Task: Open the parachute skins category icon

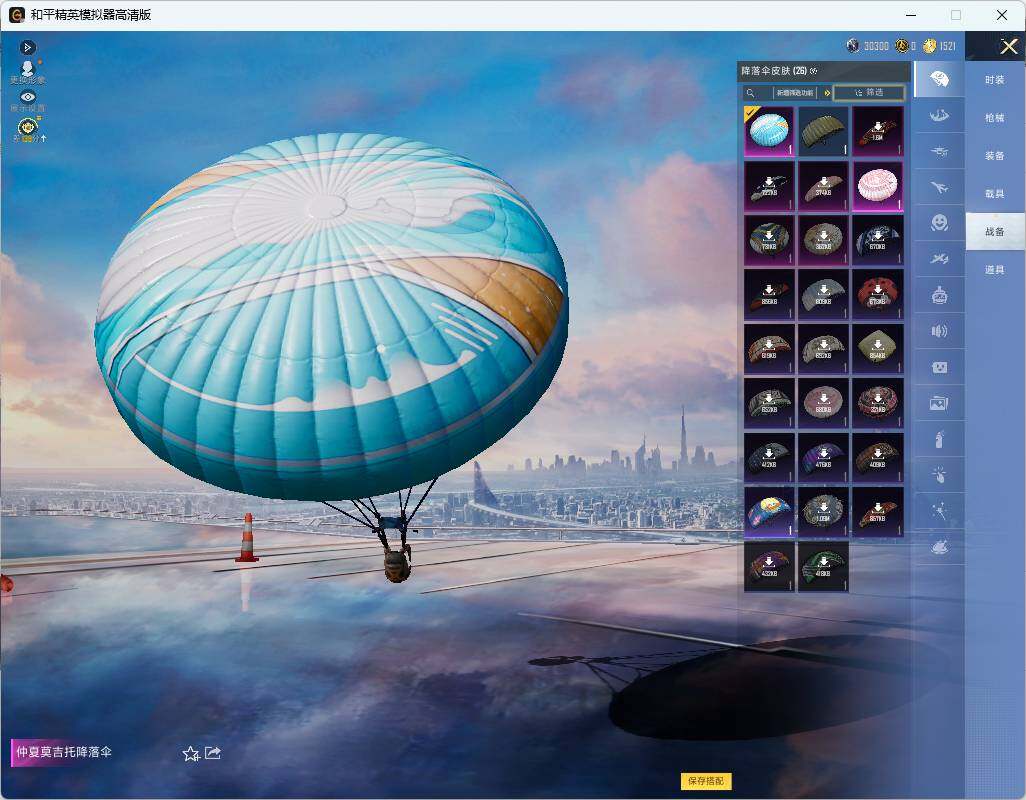Action: 939,79
